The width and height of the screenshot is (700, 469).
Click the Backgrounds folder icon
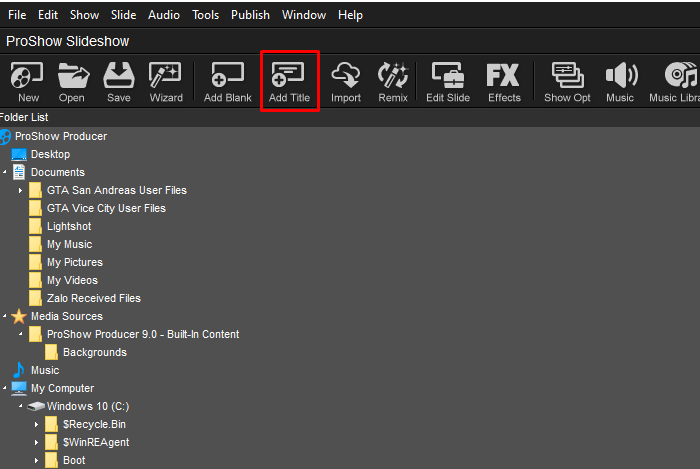[x=51, y=353]
